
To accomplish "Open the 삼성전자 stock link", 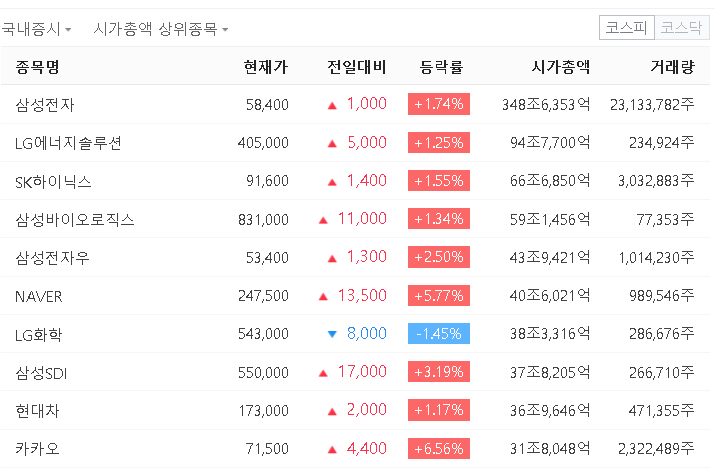I will tap(45, 104).
